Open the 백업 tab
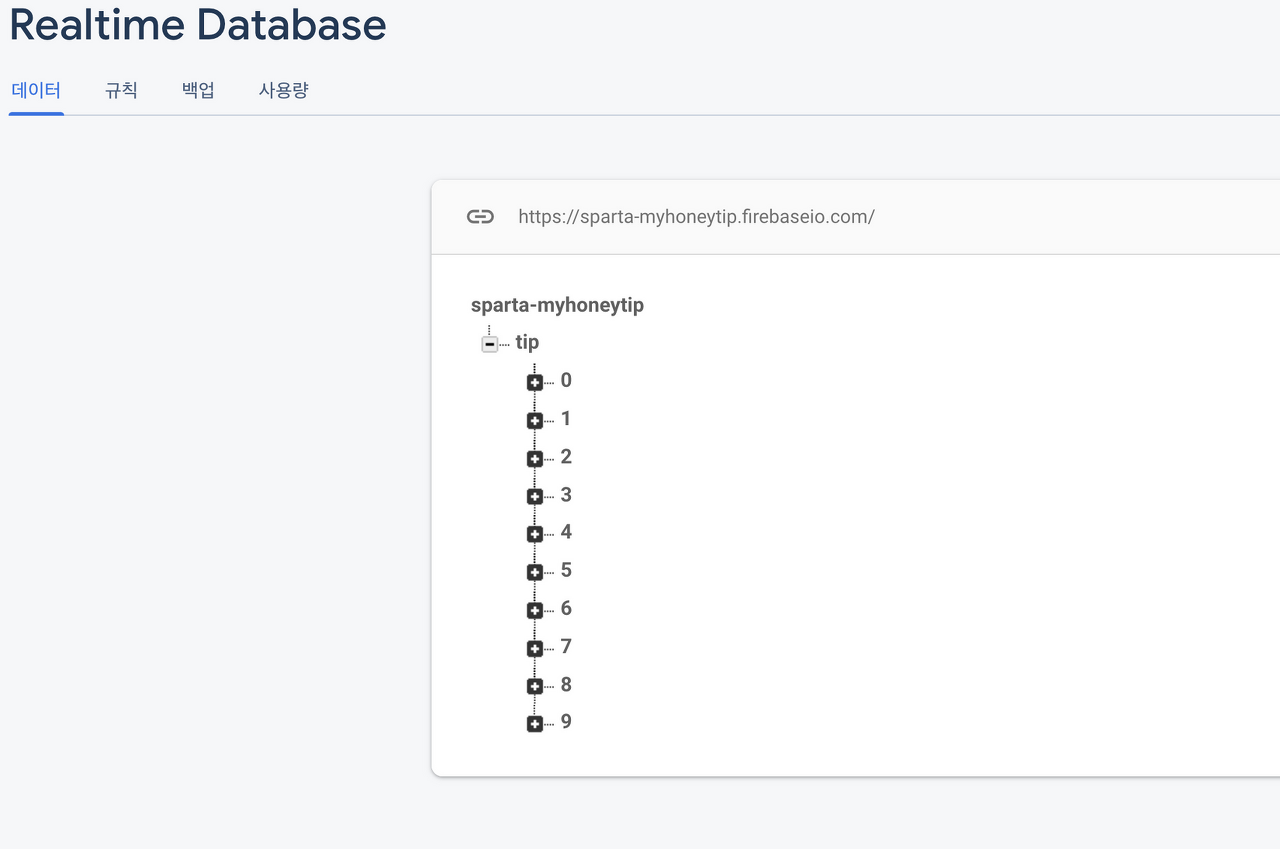1280x849 pixels. tap(198, 91)
